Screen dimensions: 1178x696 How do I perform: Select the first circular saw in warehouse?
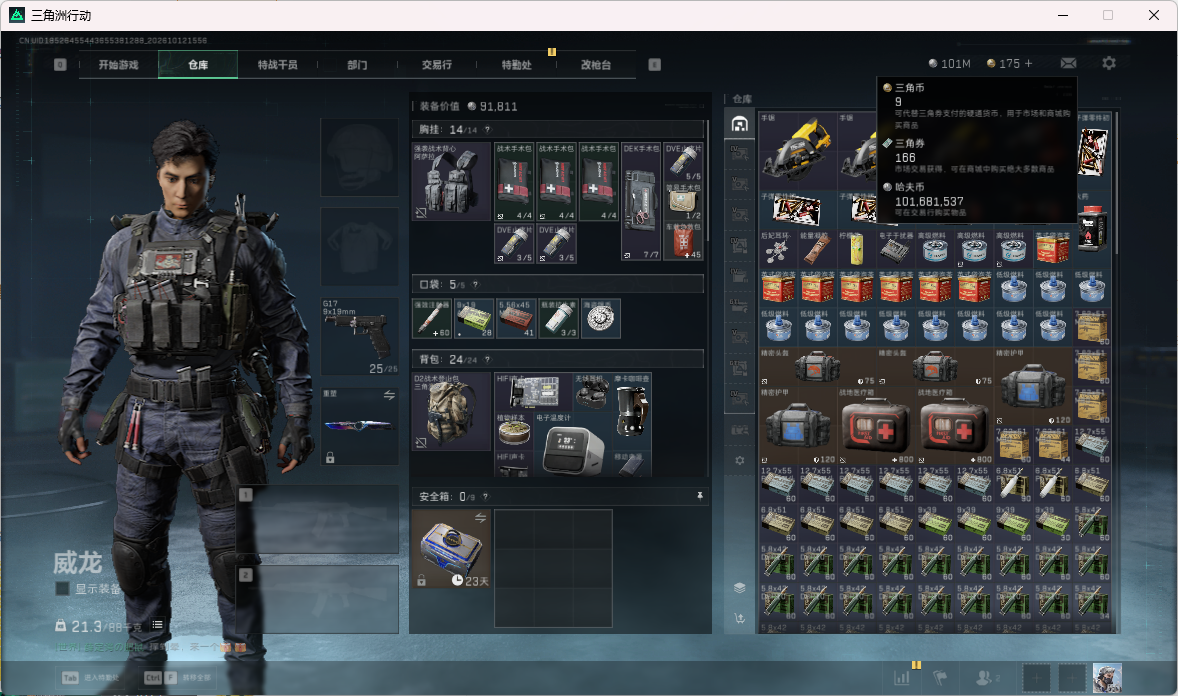(798, 150)
